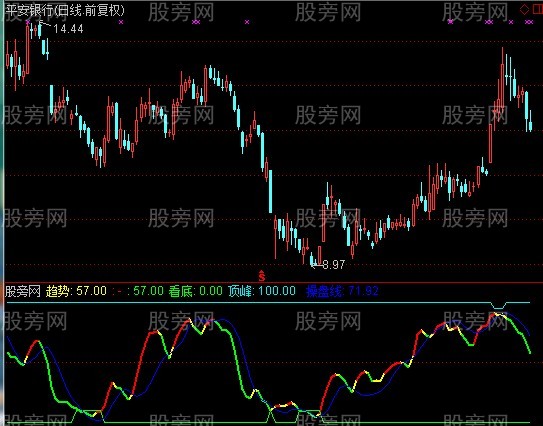
Task: Click the white 股旁网 indicator name beside 趋势
Action: click(x=22, y=291)
